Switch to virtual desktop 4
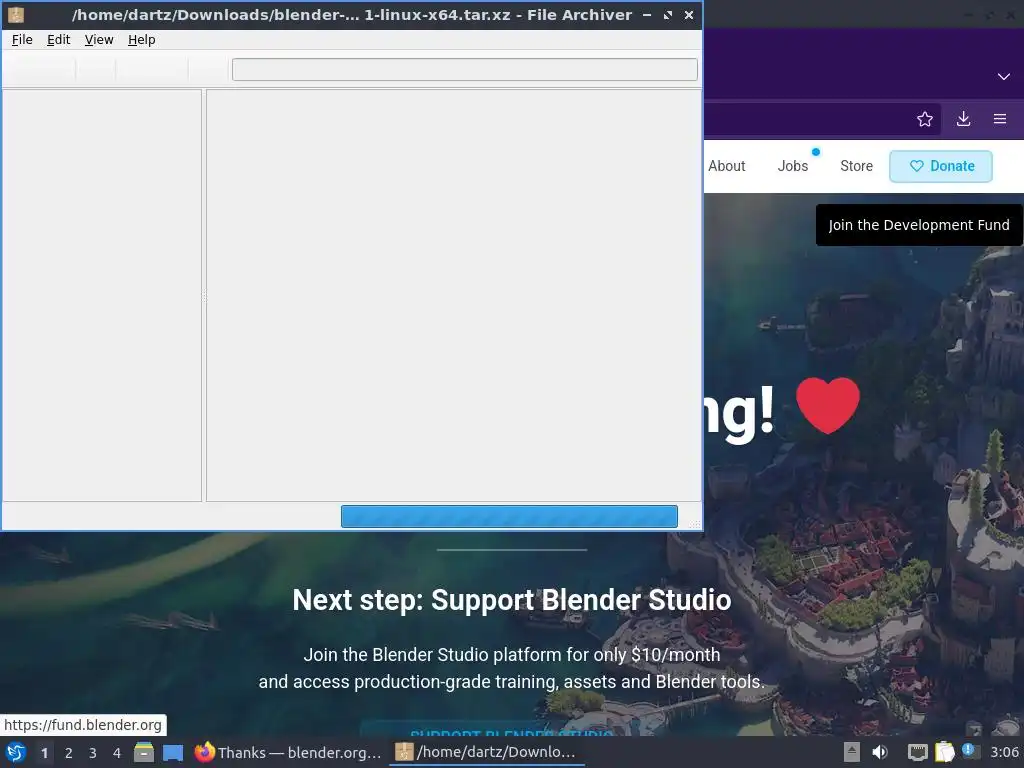The image size is (1024, 768). tap(117, 753)
